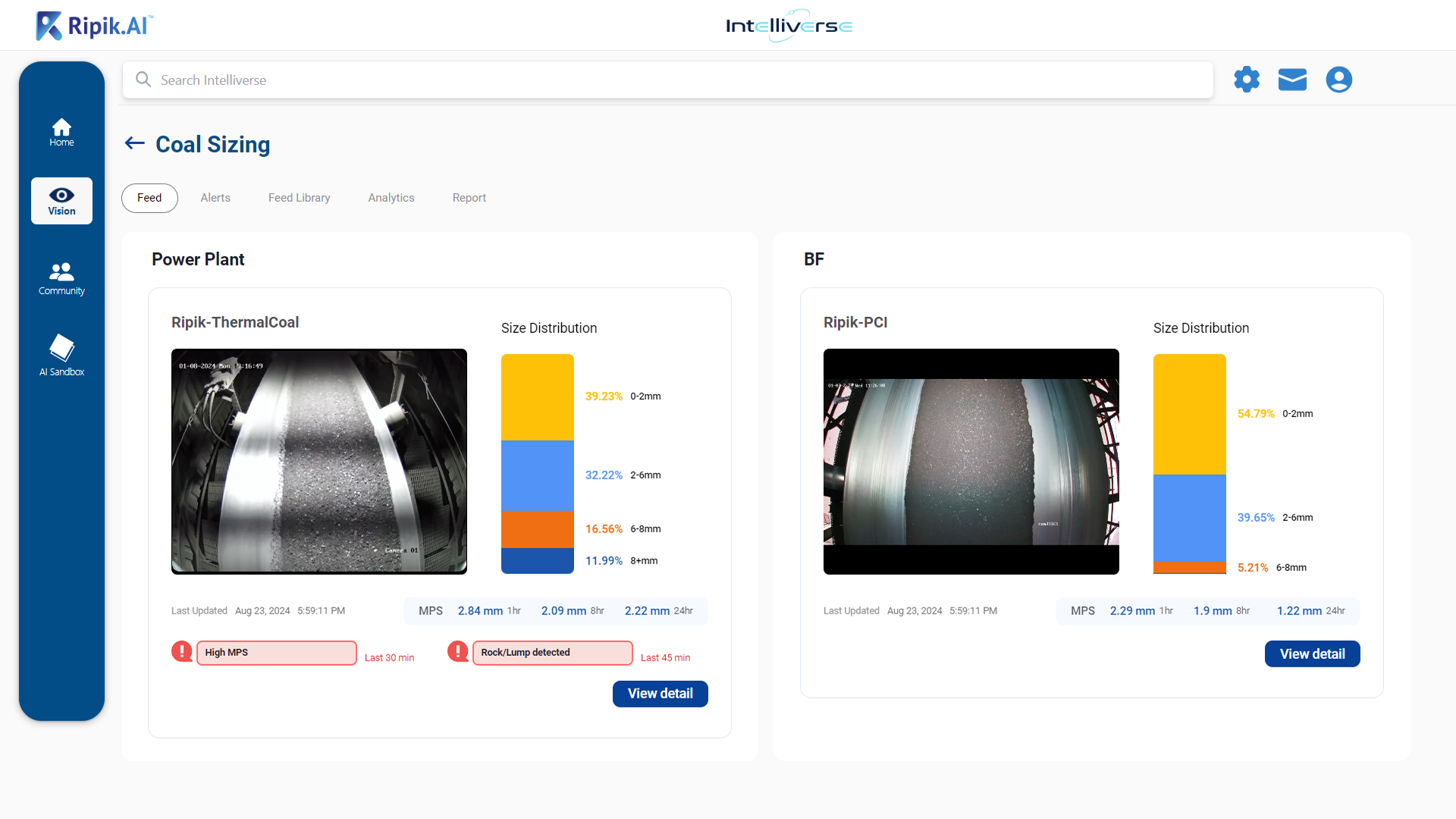
Task: Go back using the Coal Sizing back arrow
Action: click(x=133, y=143)
